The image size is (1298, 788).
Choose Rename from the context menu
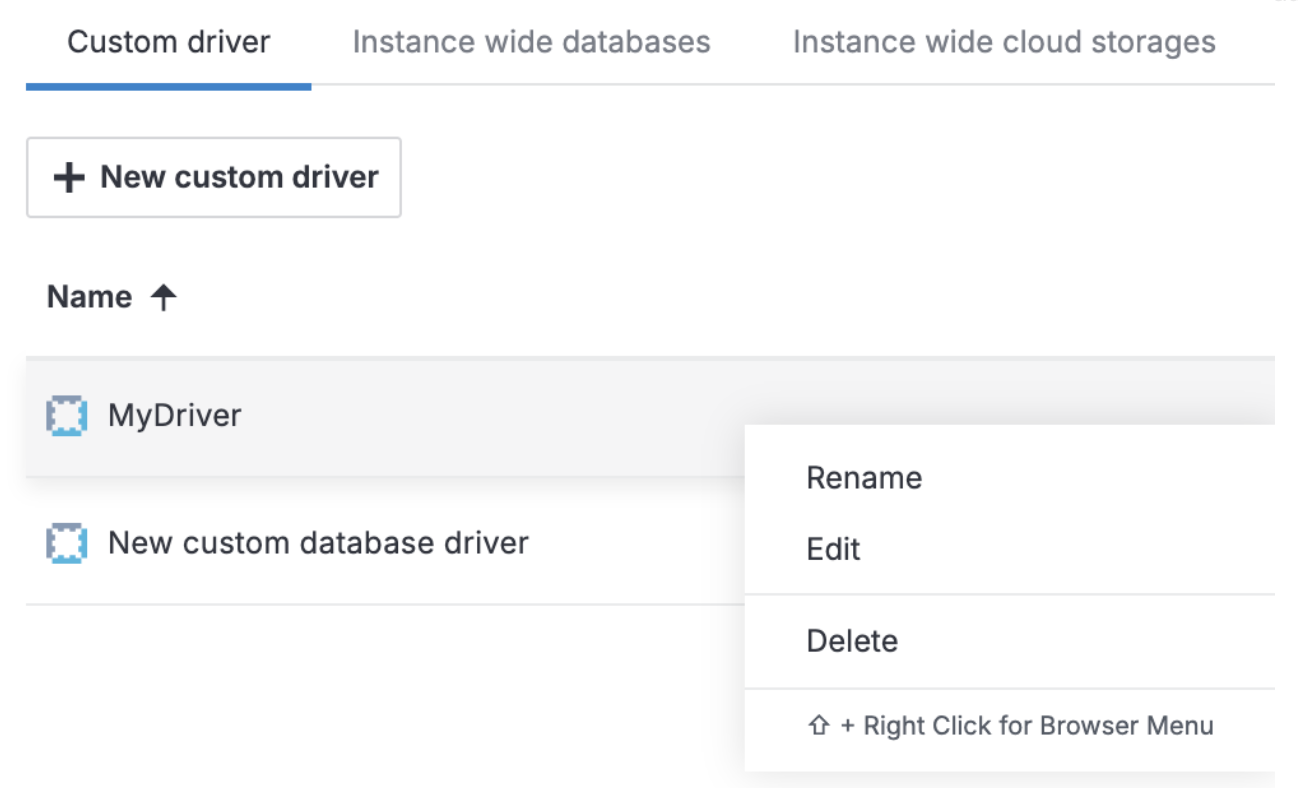click(x=864, y=478)
